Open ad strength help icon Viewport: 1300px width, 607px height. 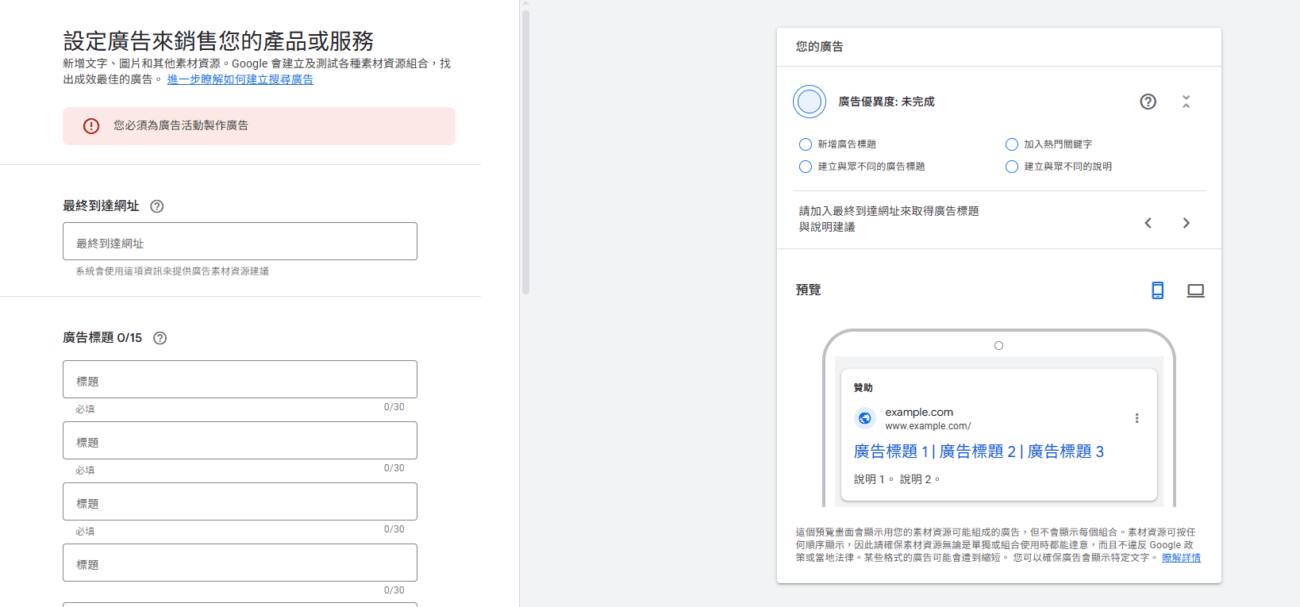click(1148, 101)
